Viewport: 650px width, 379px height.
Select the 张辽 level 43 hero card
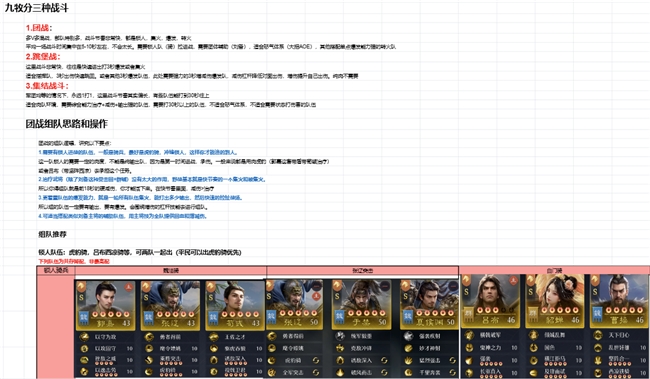pos(170,305)
